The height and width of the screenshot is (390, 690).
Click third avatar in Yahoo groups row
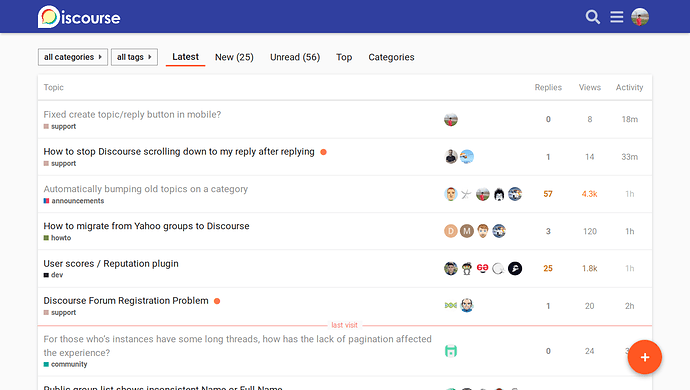click(x=483, y=231)
